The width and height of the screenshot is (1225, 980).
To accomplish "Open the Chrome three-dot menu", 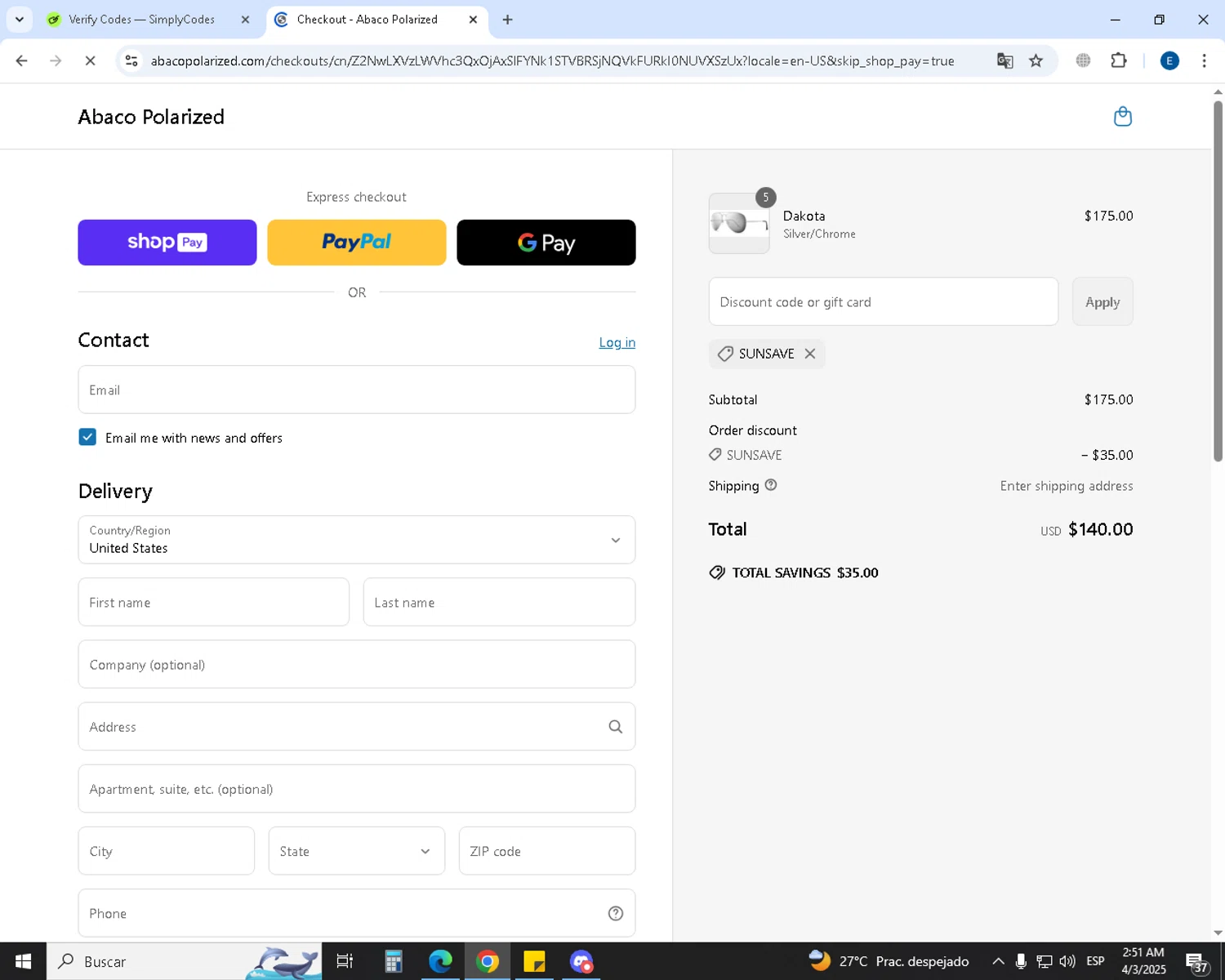I will point(1204,60).
